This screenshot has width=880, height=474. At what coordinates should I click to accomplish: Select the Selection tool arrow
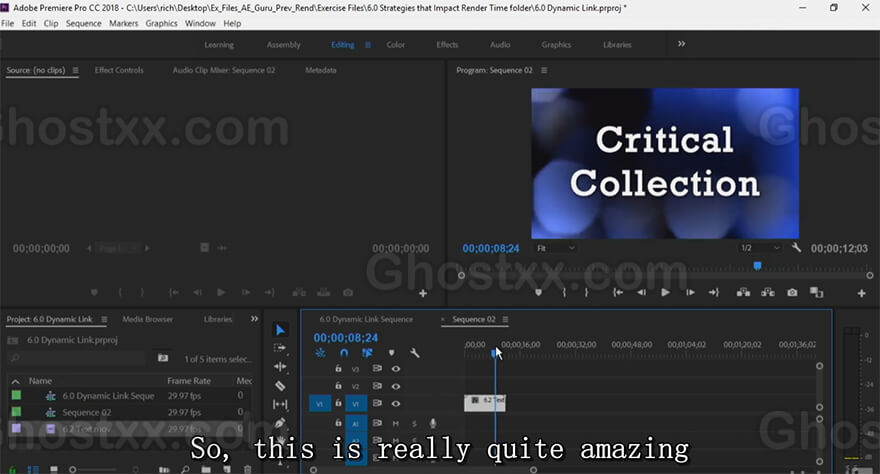tap(280, 330)
